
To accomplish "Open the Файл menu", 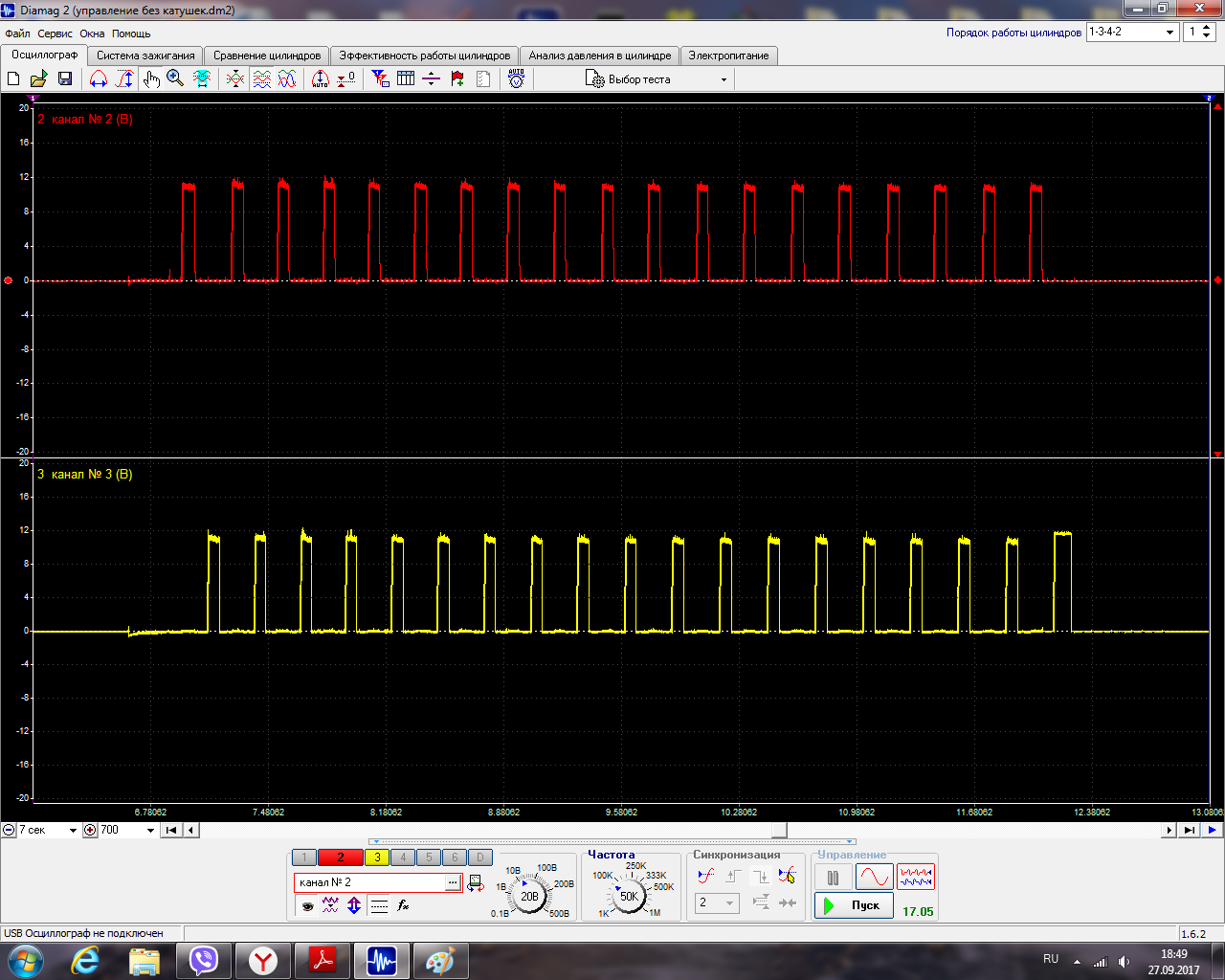I will [17, 33].
